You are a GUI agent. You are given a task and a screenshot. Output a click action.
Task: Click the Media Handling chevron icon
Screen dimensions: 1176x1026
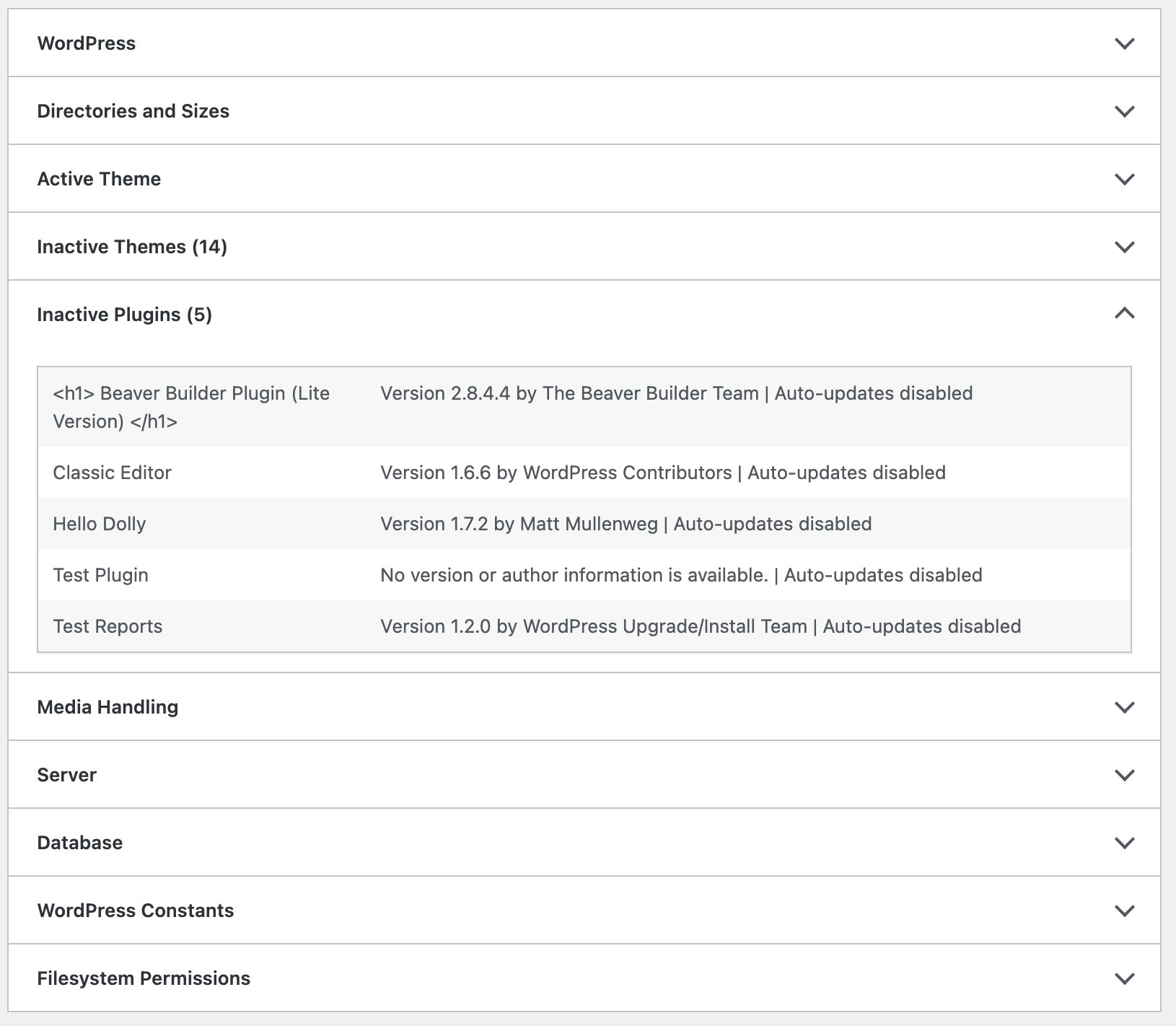1124,707
